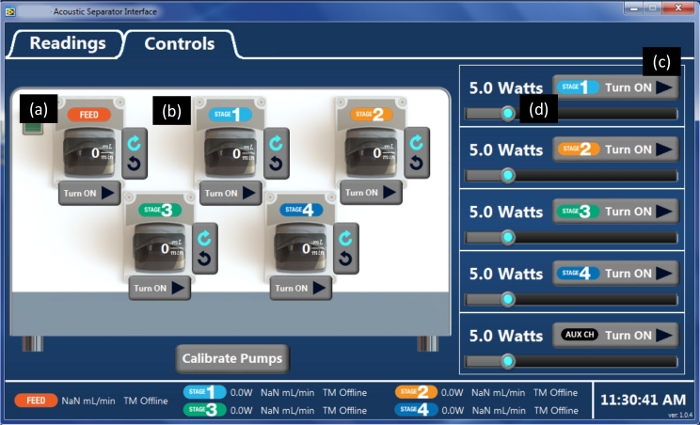Click the Stage 1 wattage slider handle

(x=508, y=113)
